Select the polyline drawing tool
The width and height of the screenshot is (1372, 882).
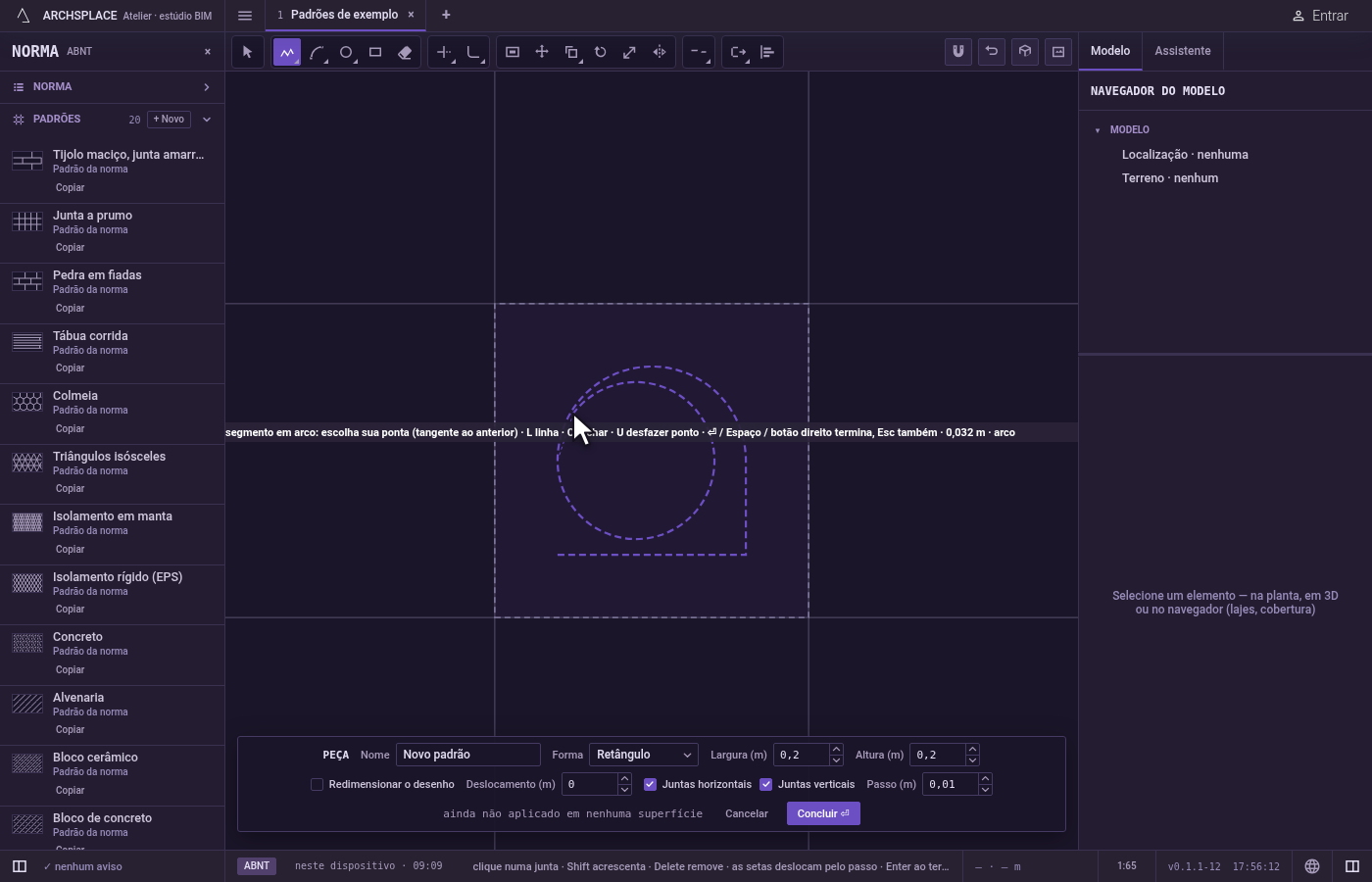point(286,52)
